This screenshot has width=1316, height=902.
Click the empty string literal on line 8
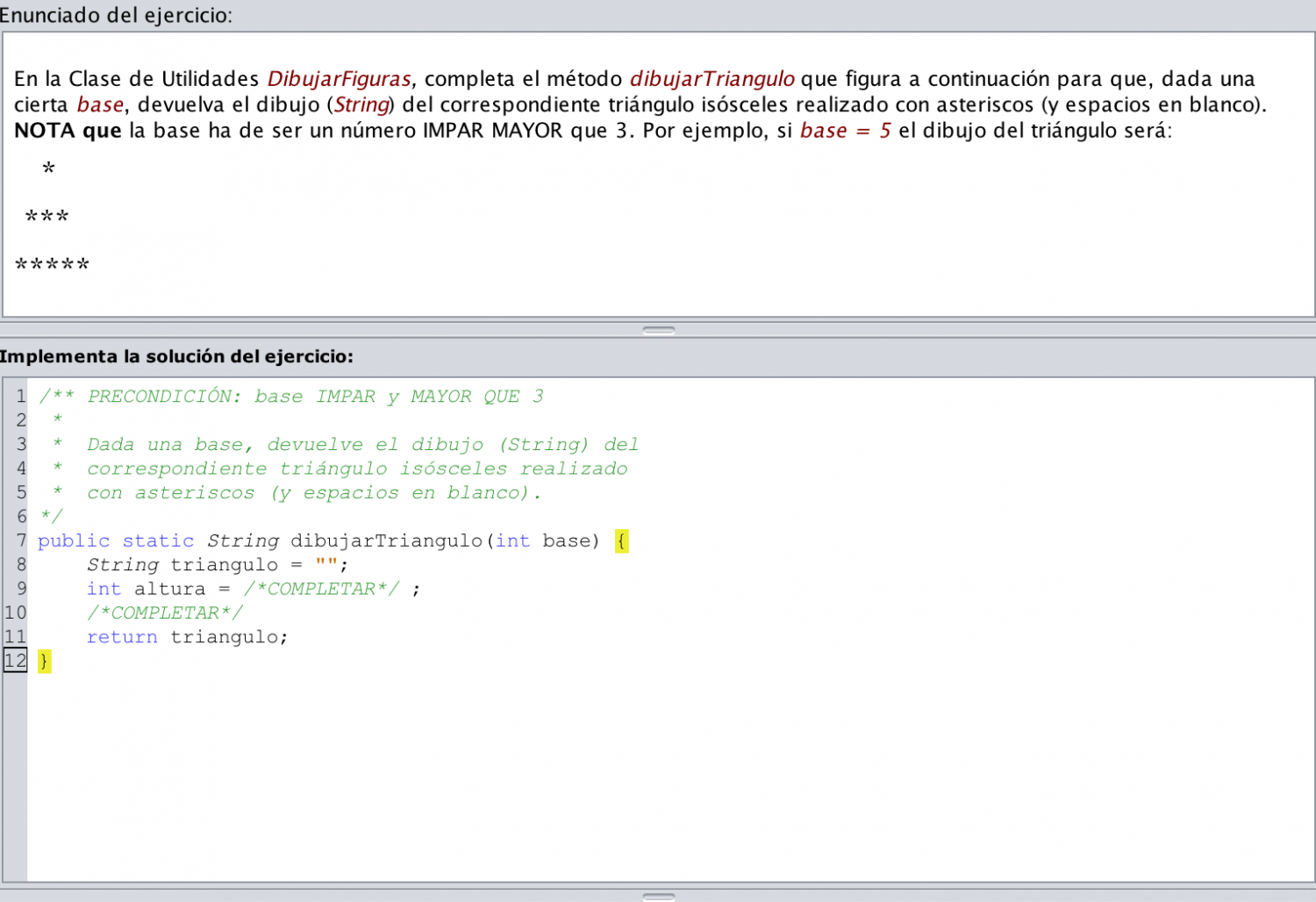coord(326,565)
